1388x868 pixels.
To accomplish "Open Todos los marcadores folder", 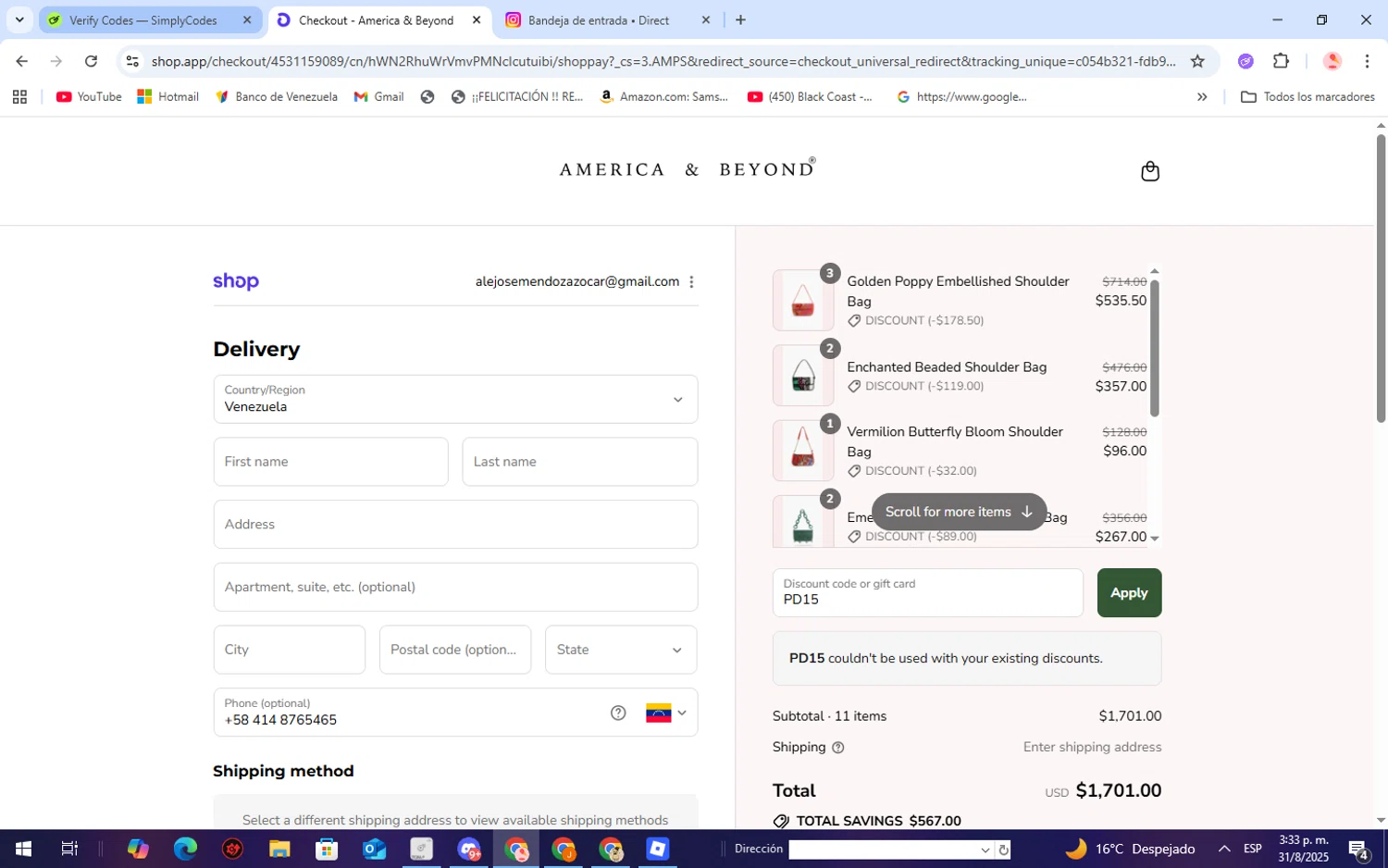I will pyautogui.click(x=1307, y=96).
